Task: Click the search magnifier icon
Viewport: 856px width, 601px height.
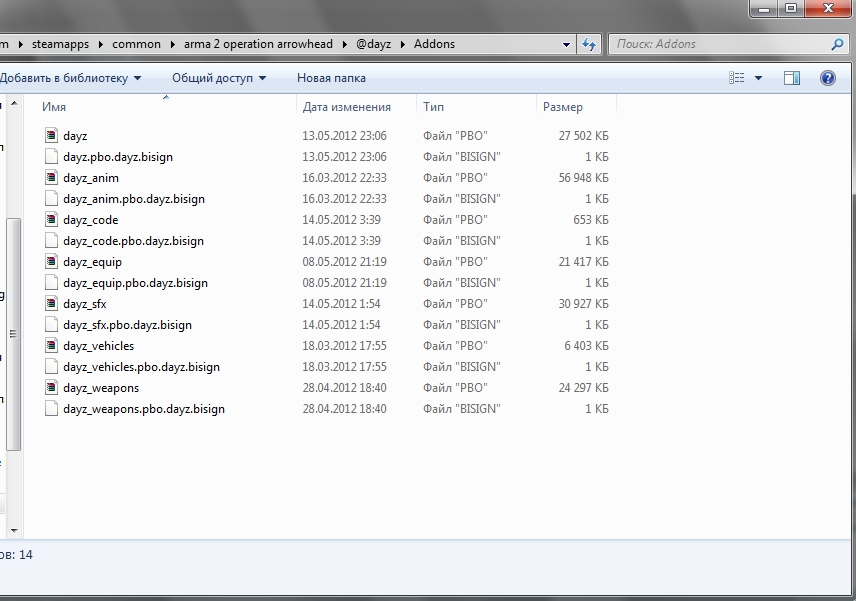Action: click(x=837, y=44)
